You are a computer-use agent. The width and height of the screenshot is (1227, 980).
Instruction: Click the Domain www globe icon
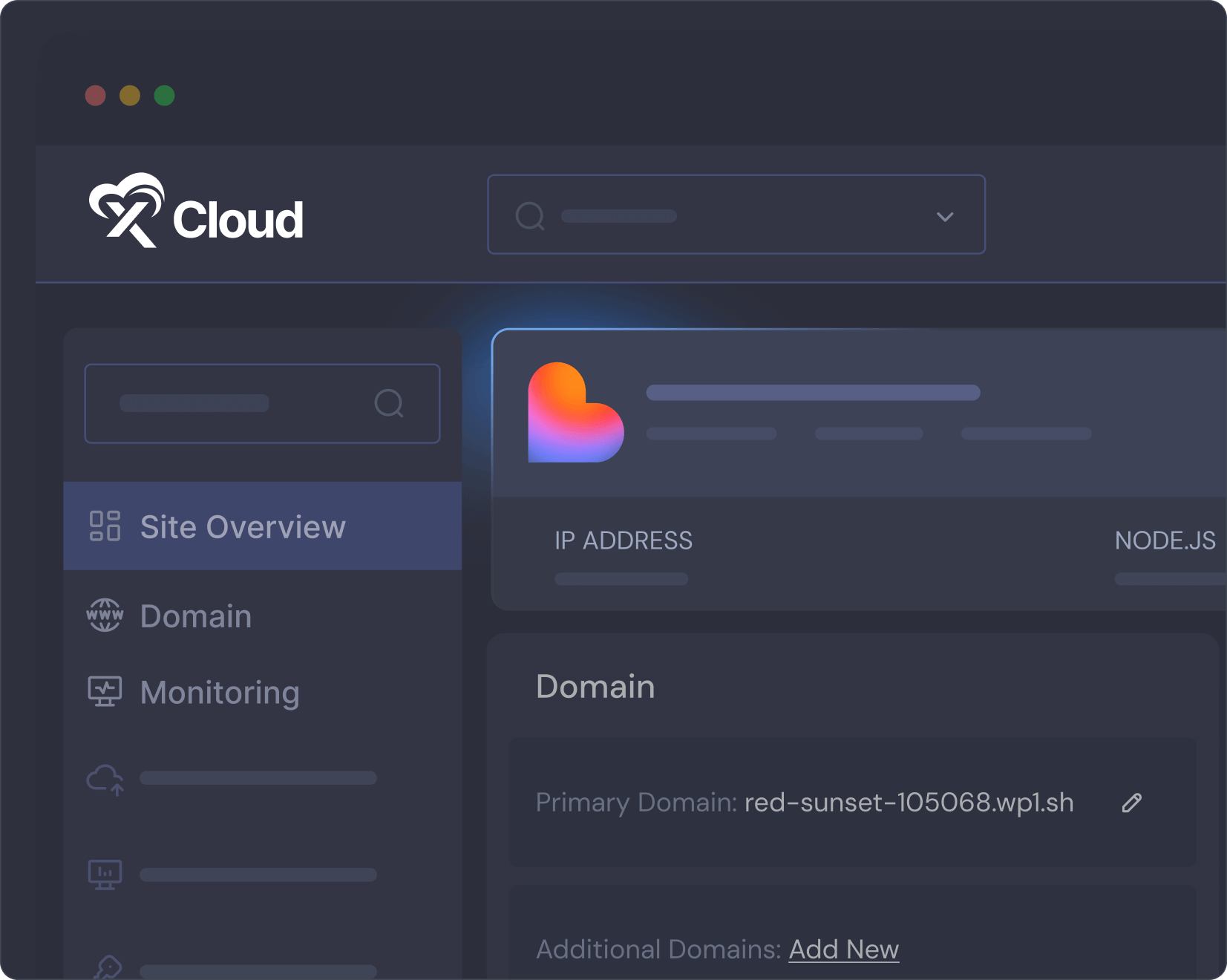point(105,615)
